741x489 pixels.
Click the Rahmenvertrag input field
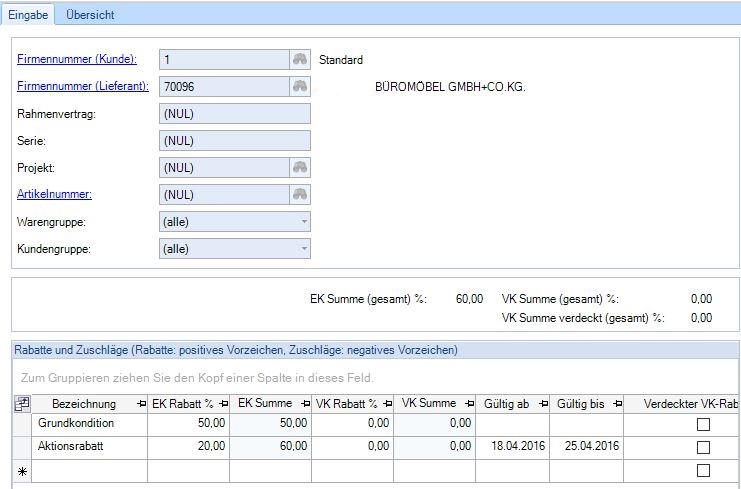tap(234, 114)
